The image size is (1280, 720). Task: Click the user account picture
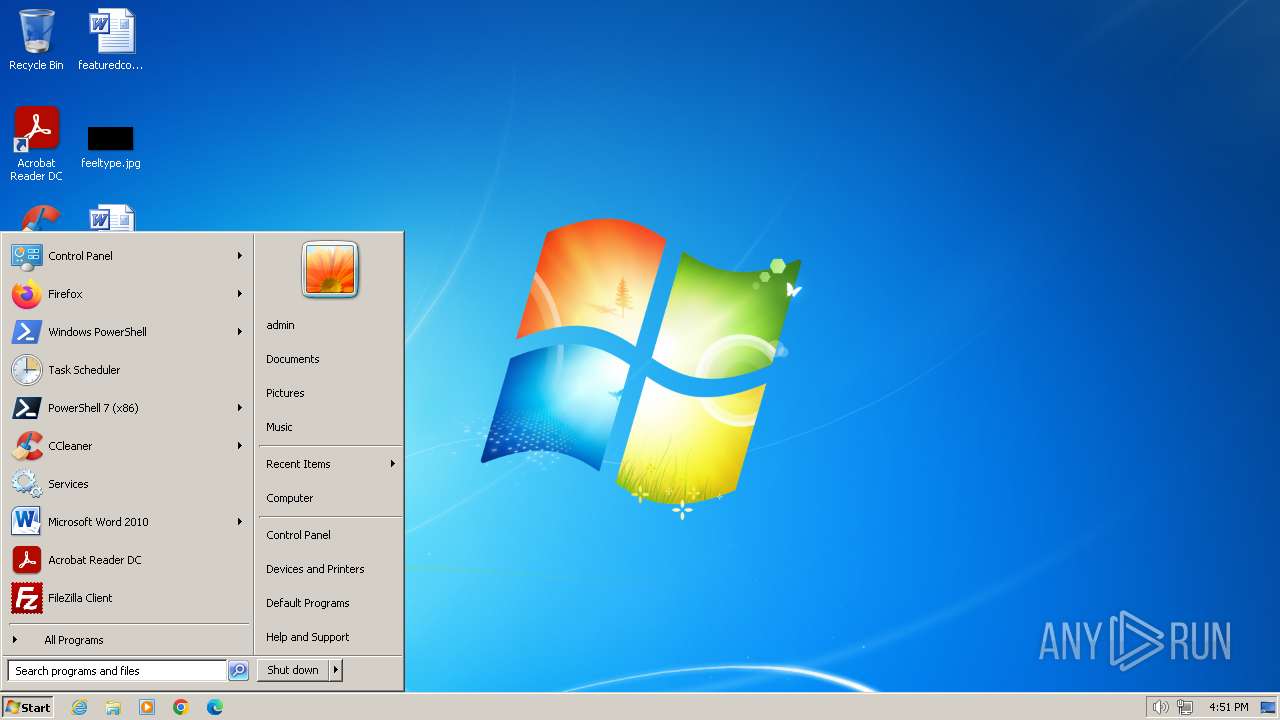pos(330,269)
